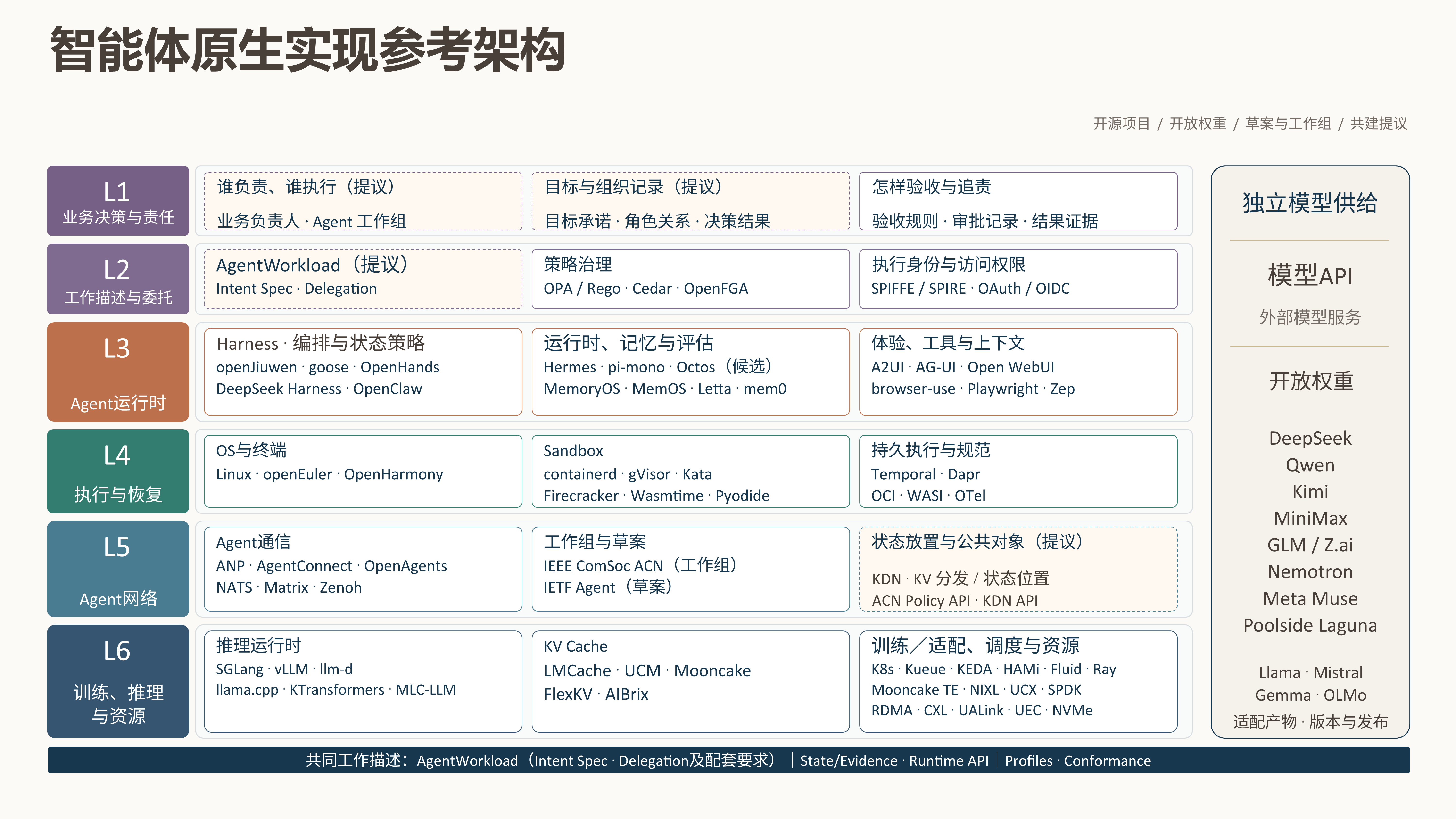Click the line OPA / Rego · Cedar · OpenFGA
Screen dimensions: 1456x819
[x=645, y=289]
